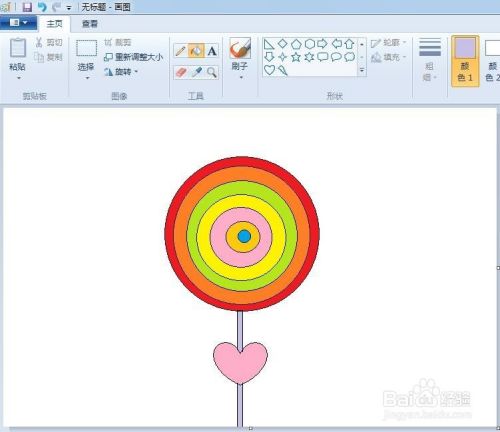Select the Color picker eyedropper tool

coord(196,72)
